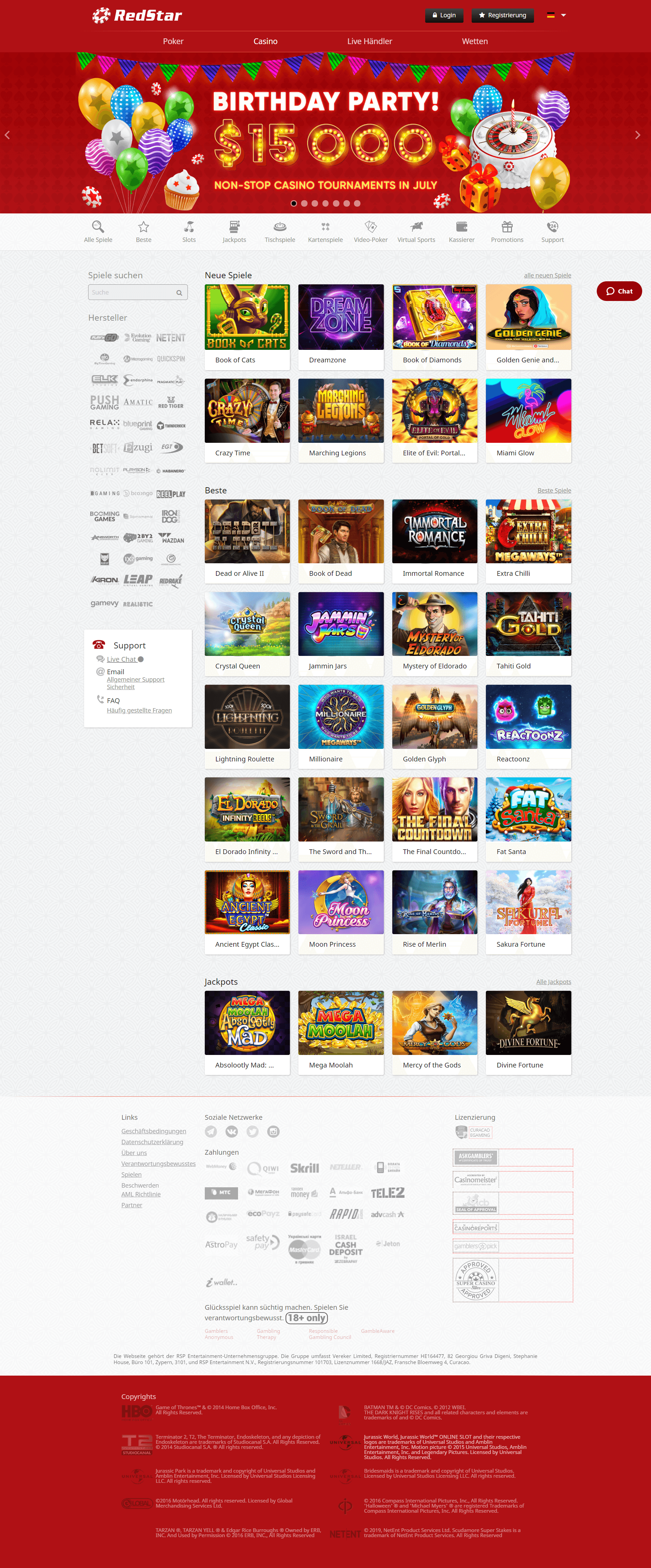Viewport: 651px width, 1568px height.
Task: Open the 'alle neuen Spiele' link
Action: click(547, 275)
